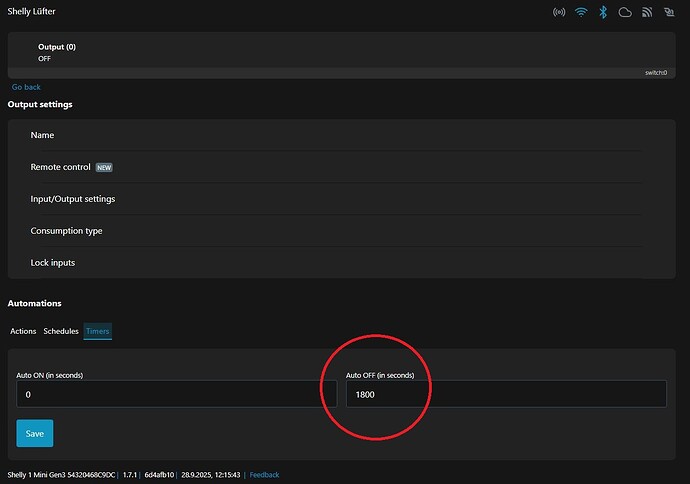690x484 pixels.
Task: Click the MQTT feed icon
Action: click(647, 13)
